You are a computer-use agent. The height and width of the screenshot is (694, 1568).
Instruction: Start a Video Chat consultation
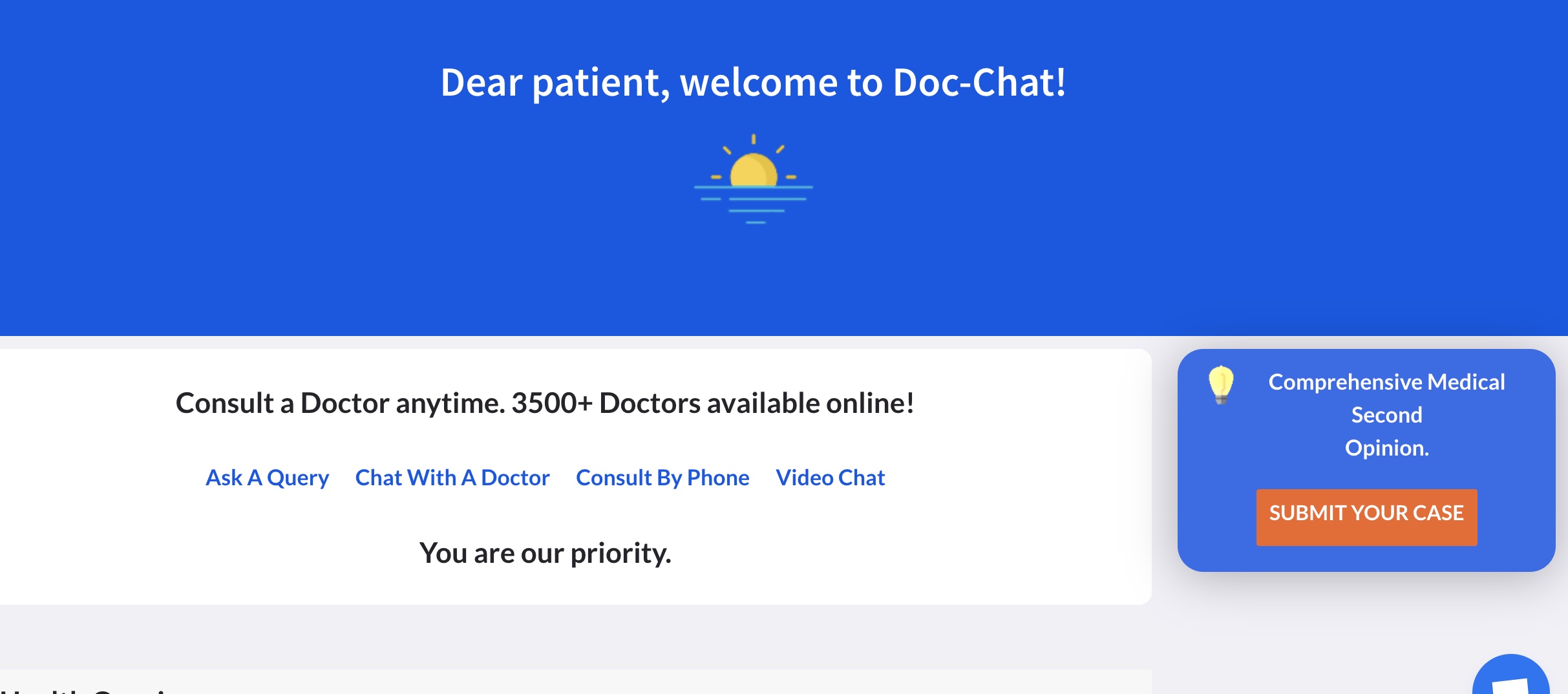coord(830,478)
